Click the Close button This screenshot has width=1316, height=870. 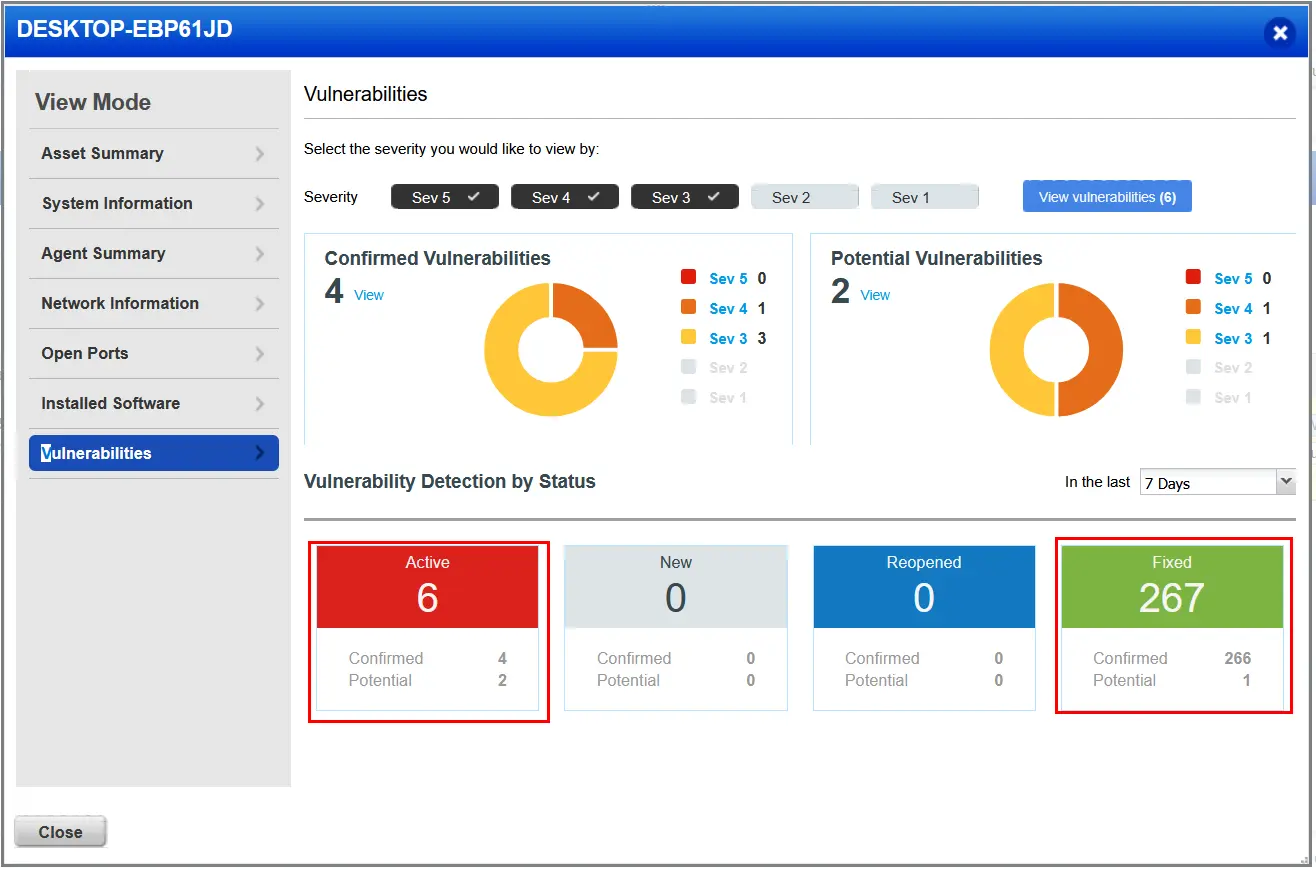[x=60, y=832]
